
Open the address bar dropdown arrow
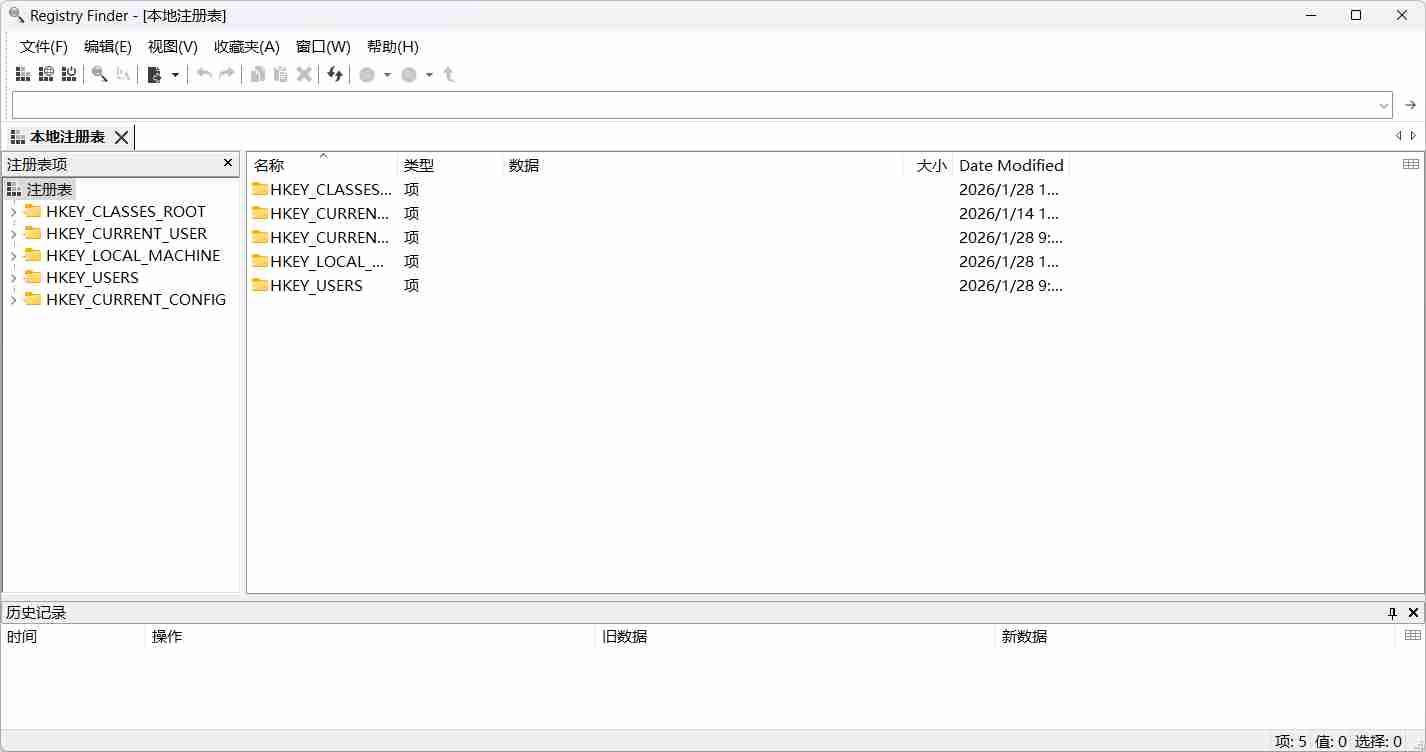click(1384, 105)
